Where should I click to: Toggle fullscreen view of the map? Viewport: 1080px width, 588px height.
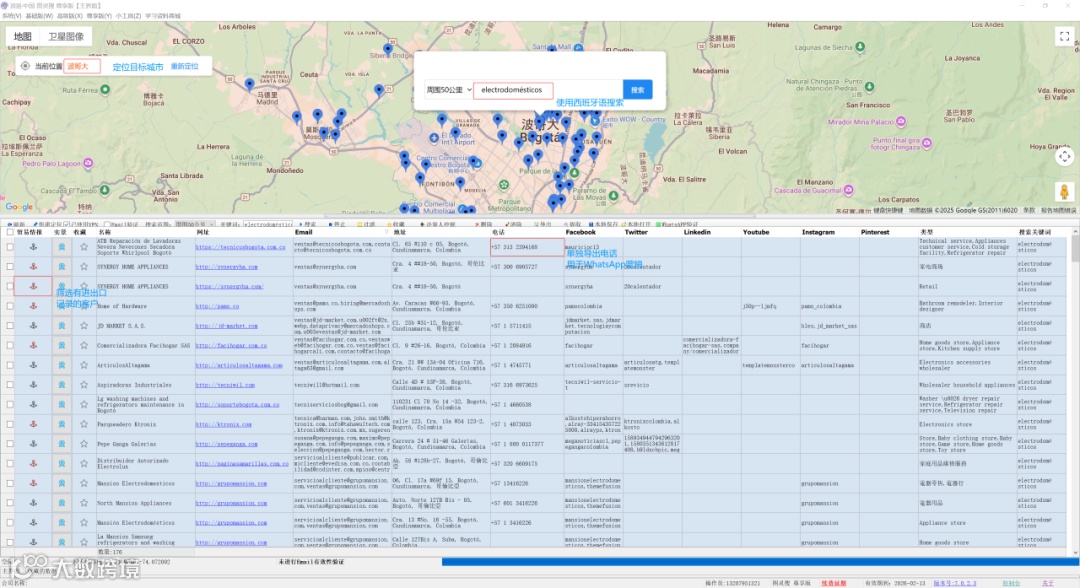click(x=1064, y=36)
